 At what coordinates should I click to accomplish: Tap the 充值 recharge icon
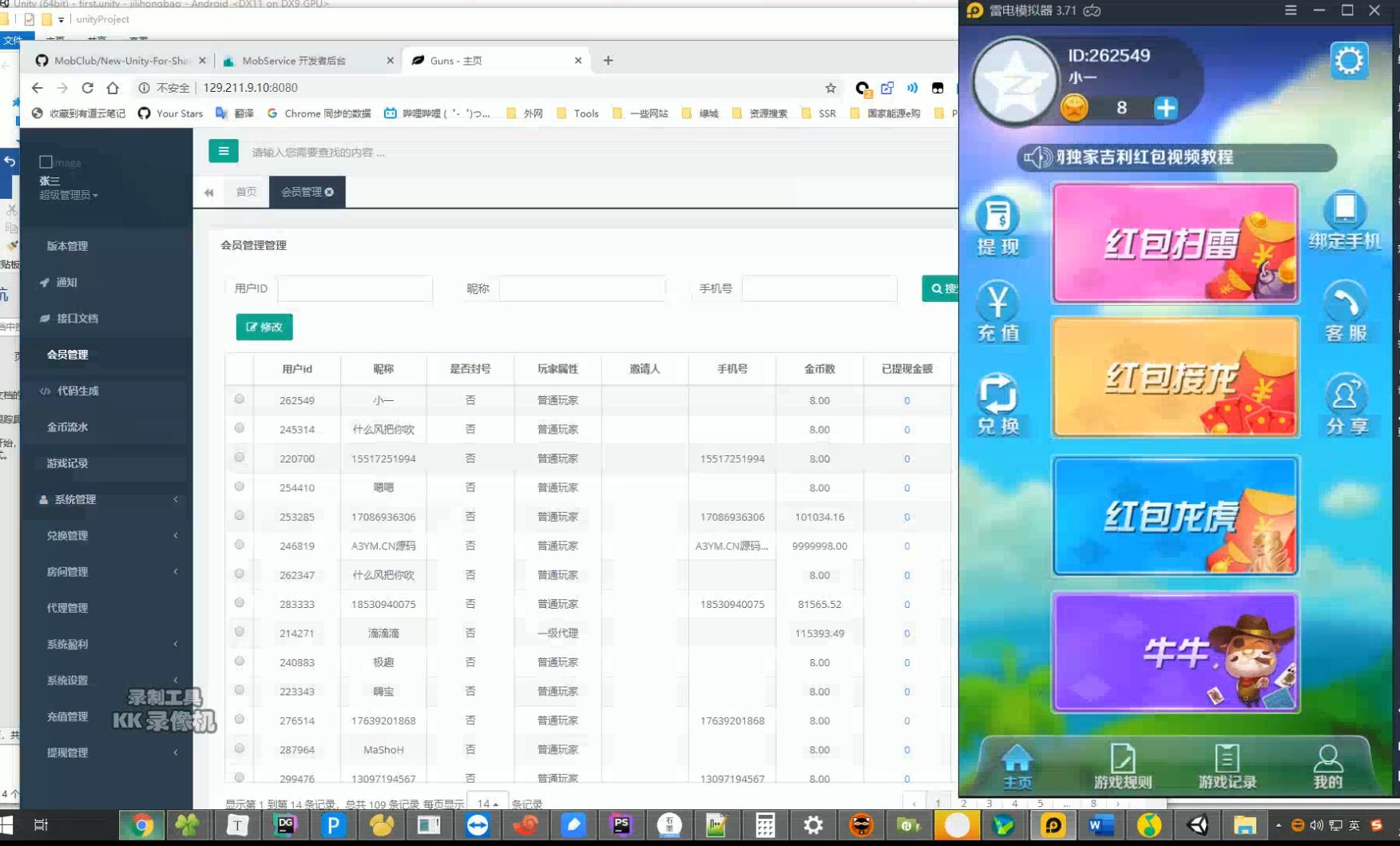997,312
